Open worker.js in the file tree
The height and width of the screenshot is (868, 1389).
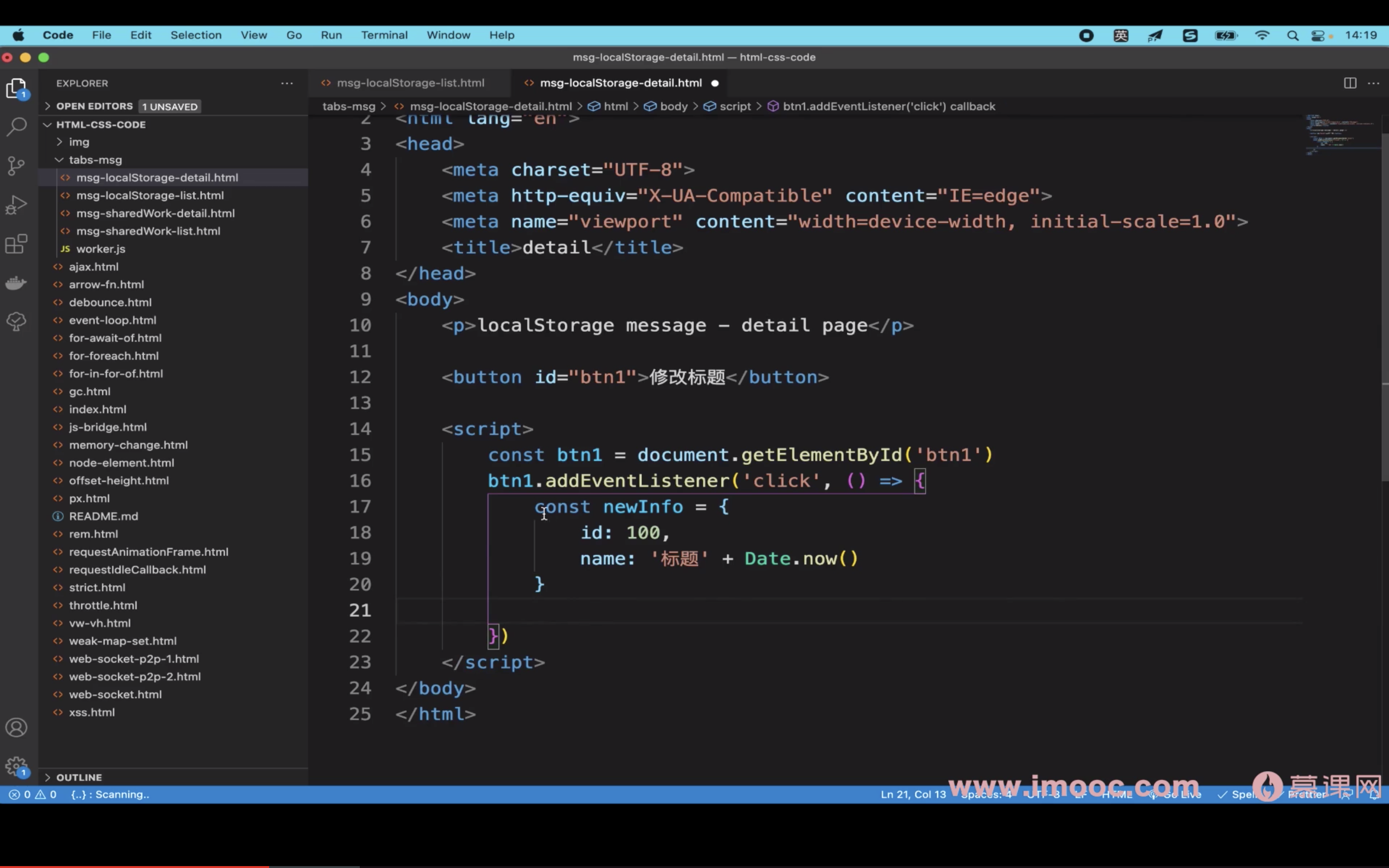(x=100, y=248)
